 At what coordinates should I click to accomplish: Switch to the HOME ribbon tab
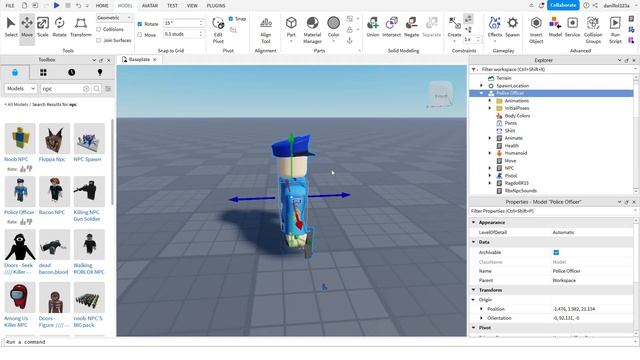pyautogui.click(x=102, y=6)
